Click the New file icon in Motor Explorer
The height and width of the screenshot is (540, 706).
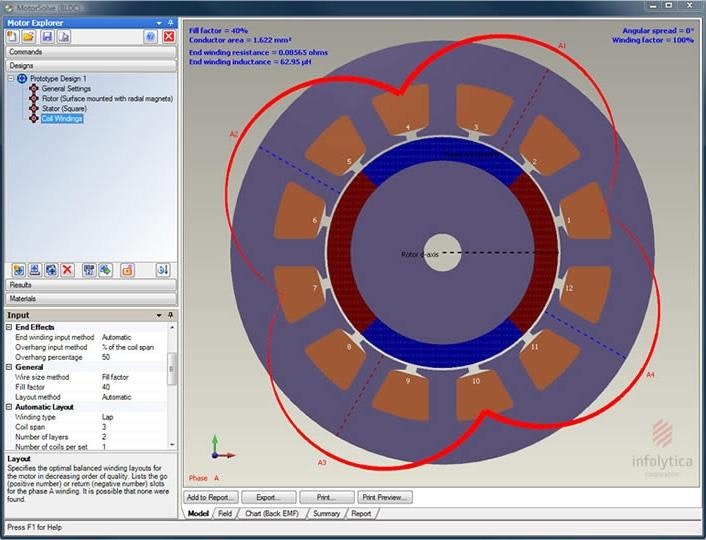click(12, 36)
